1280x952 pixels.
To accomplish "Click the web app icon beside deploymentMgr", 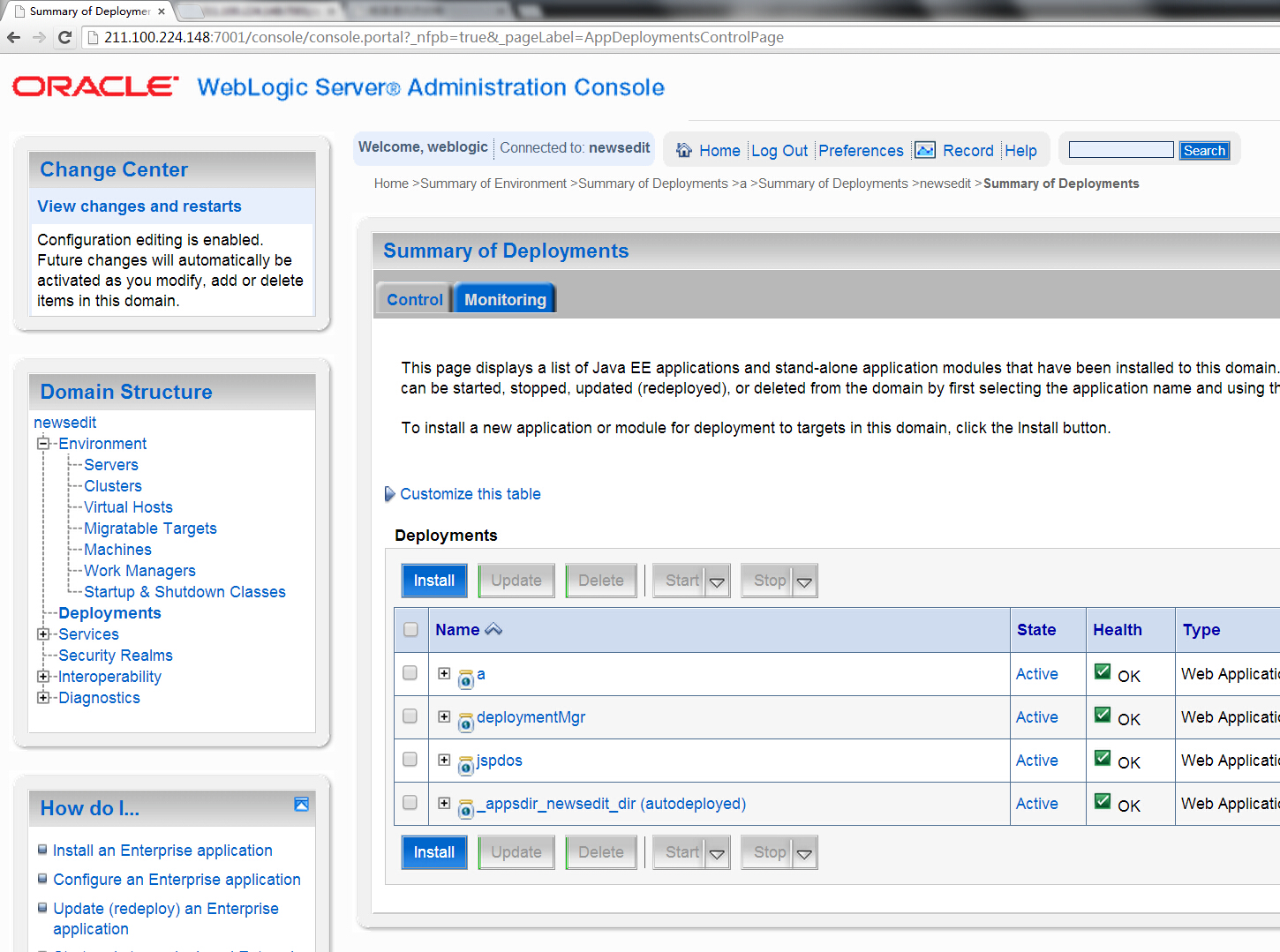I will click(466, 723).
